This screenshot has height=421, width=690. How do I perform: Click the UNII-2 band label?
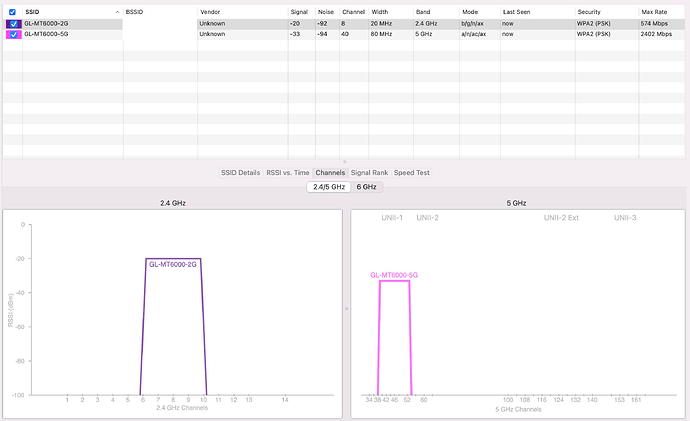tap(427, 218)
